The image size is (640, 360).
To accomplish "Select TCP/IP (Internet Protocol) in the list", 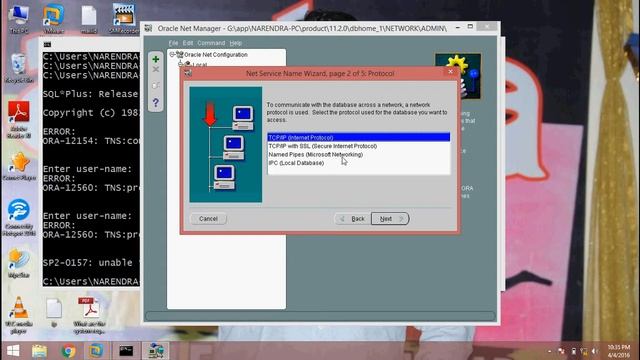I will click(x=359, y=138).
